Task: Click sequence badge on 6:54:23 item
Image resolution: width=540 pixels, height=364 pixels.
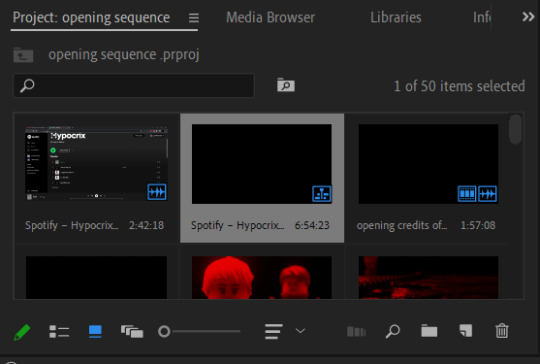Action: (322, 194)
